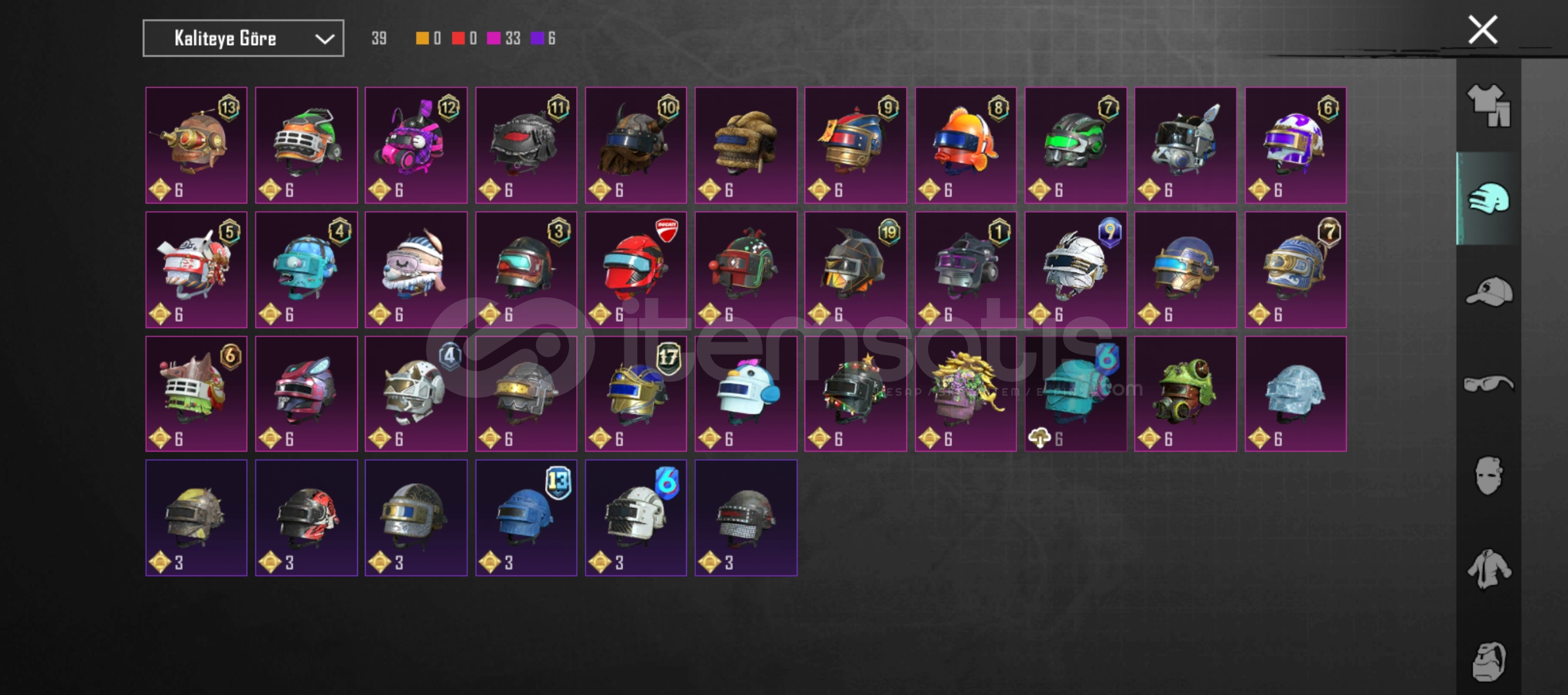
Task: Select the green frog gas-mask helmet
Action: point(1186,394)
